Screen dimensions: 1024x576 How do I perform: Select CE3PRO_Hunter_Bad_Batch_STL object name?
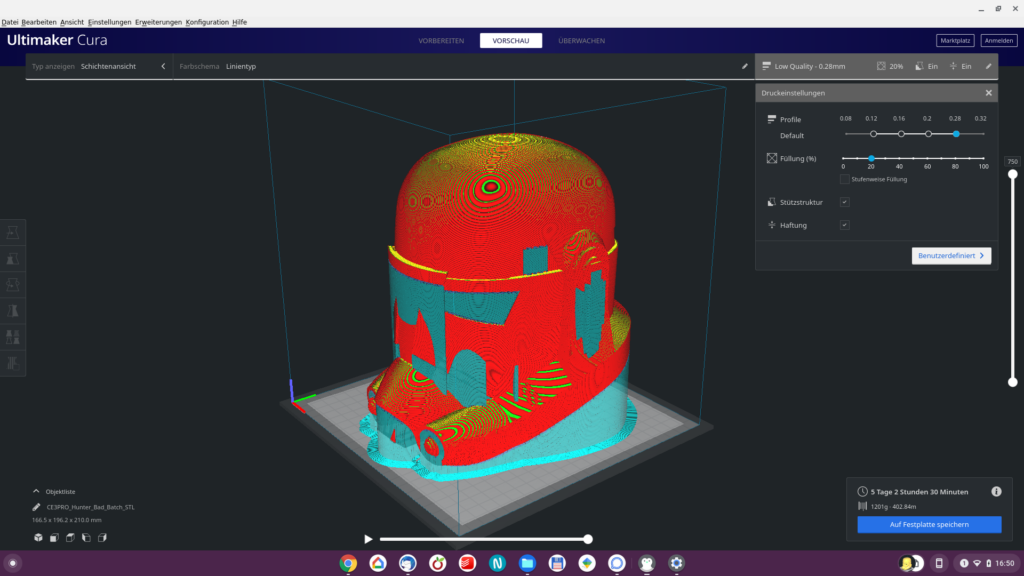click(91, 507)
